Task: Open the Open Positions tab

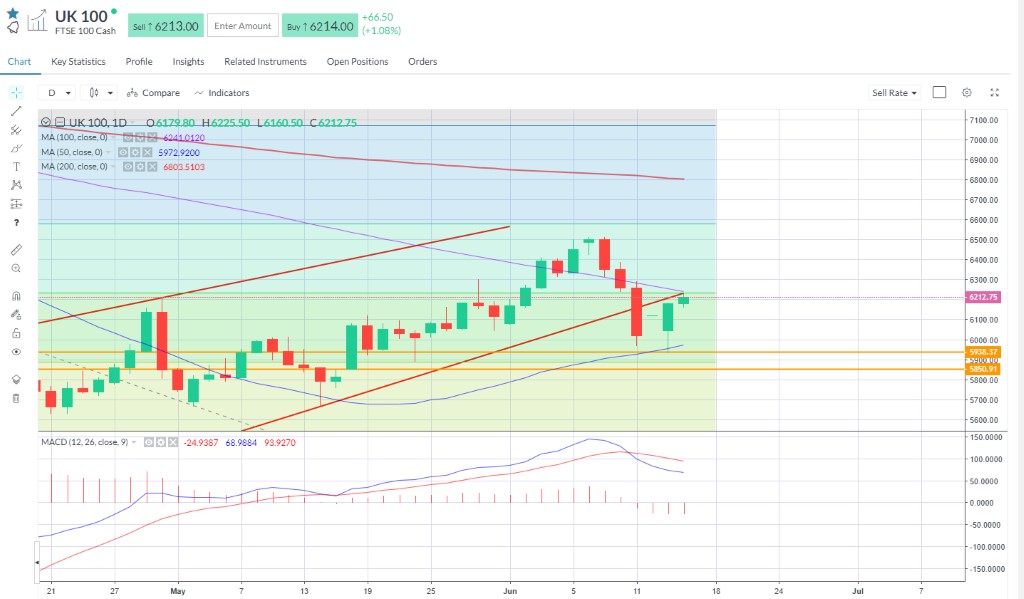Action: (357, 61)
